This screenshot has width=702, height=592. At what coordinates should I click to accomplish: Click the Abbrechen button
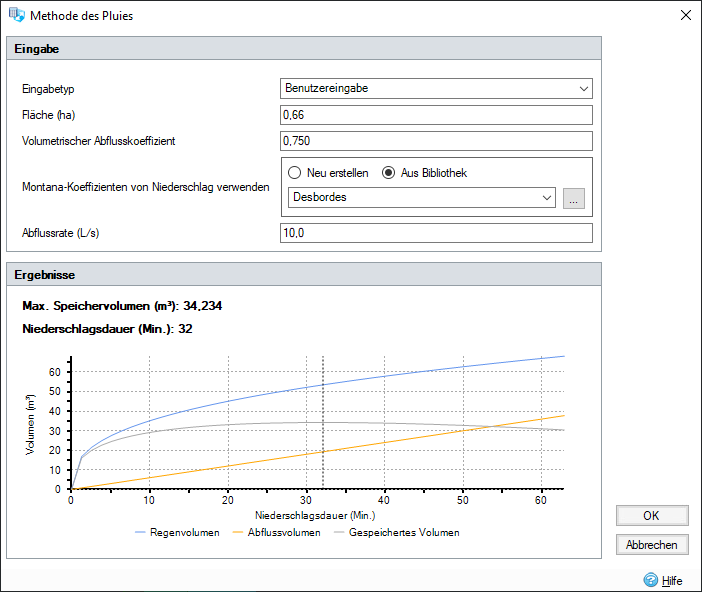click(x=652, y=545)
